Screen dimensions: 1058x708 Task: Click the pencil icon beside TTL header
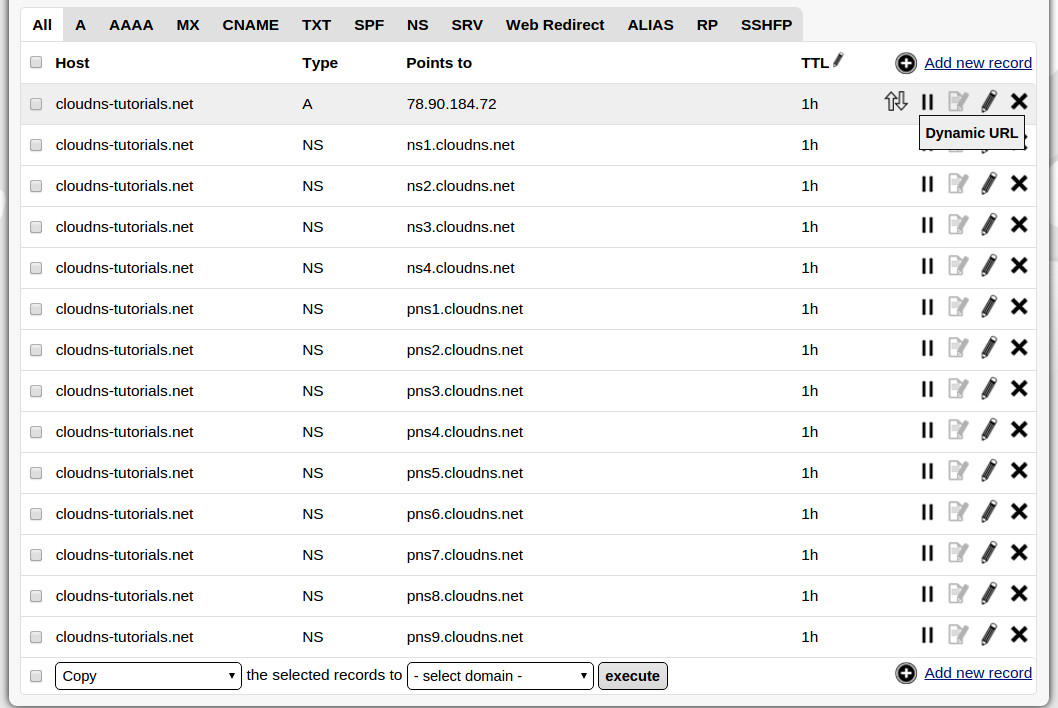coord(838,60)
